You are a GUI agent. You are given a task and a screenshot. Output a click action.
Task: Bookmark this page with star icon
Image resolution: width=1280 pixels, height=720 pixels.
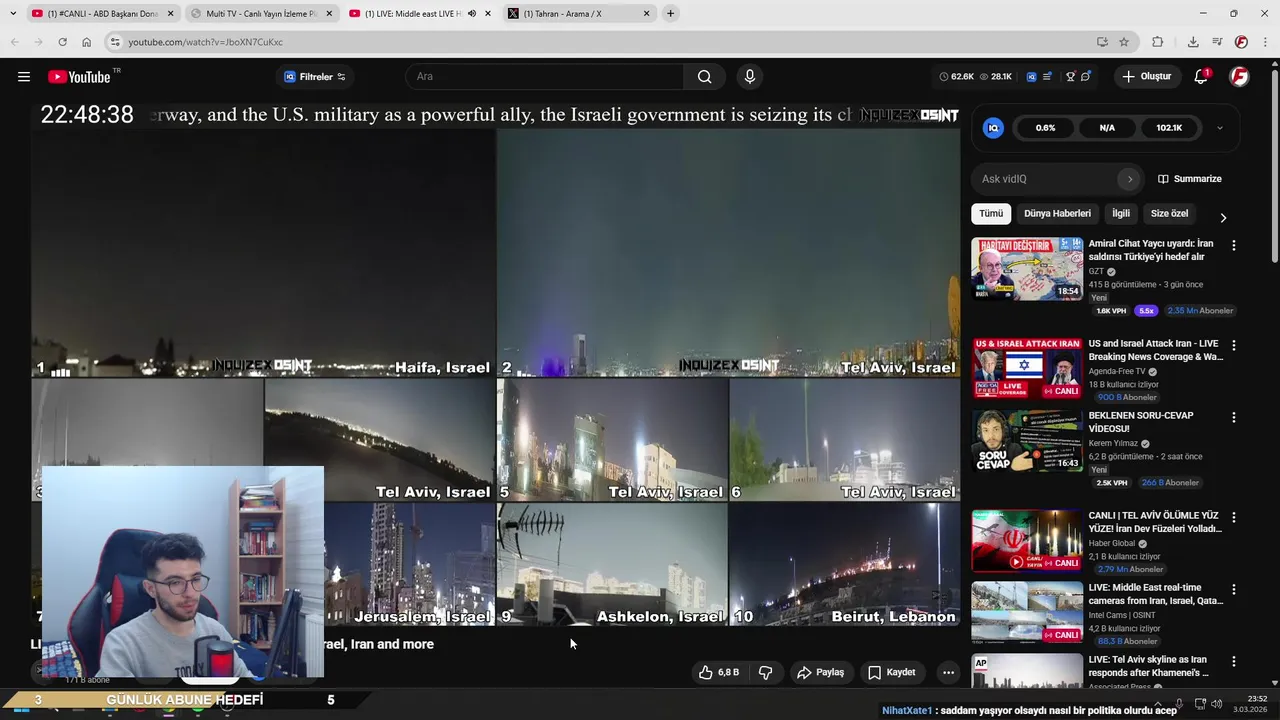click(x=1124, y=42)
